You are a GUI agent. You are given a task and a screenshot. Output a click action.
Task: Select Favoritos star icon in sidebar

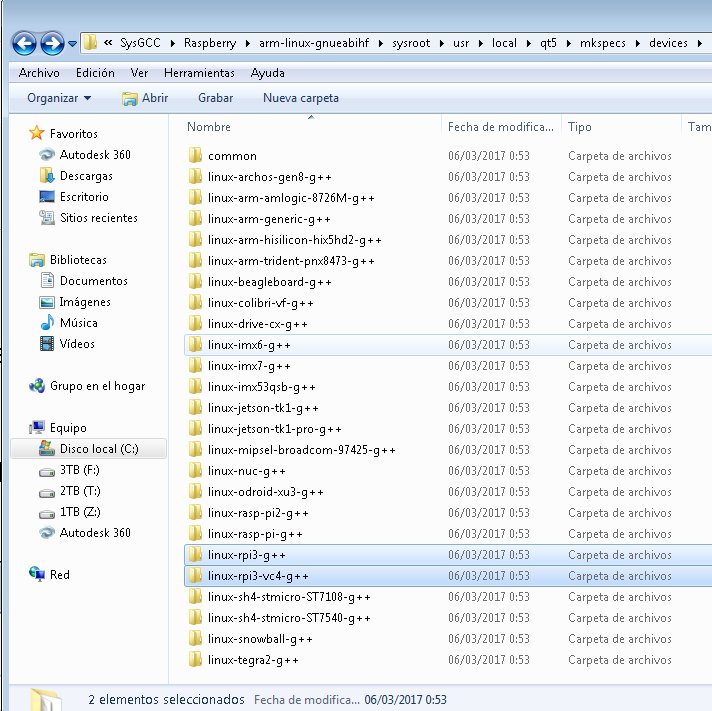click(x=36, y=133)
